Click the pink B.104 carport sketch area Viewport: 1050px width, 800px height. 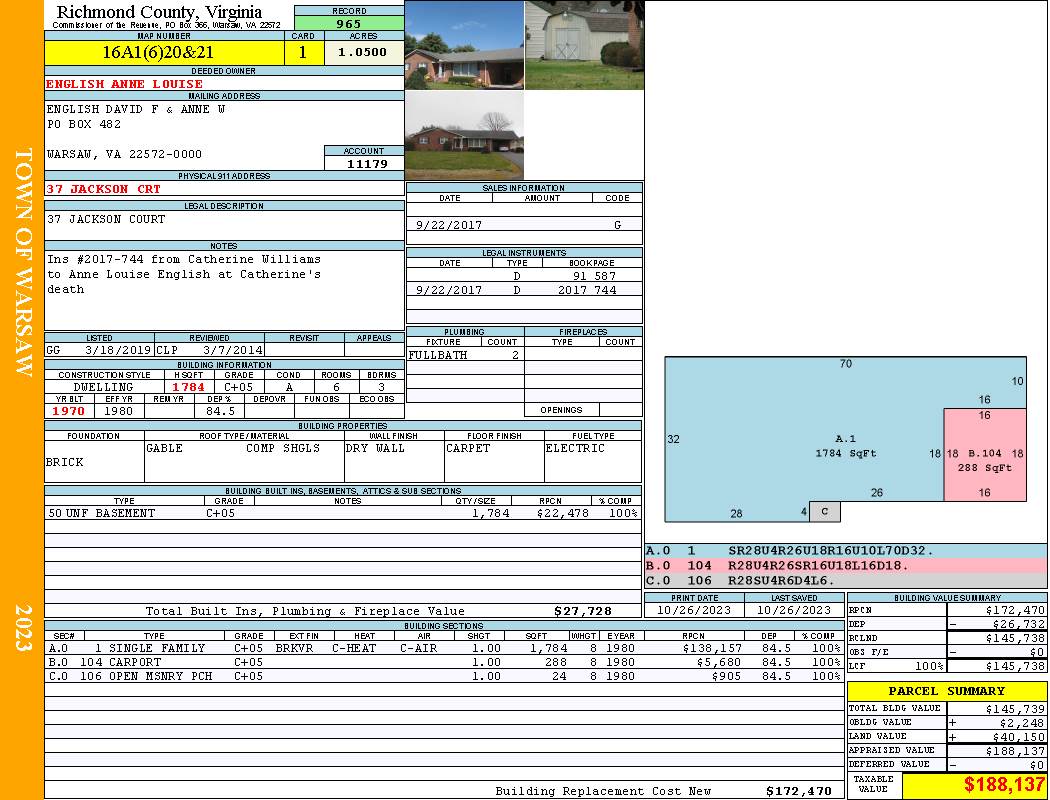tap(985, 454)
